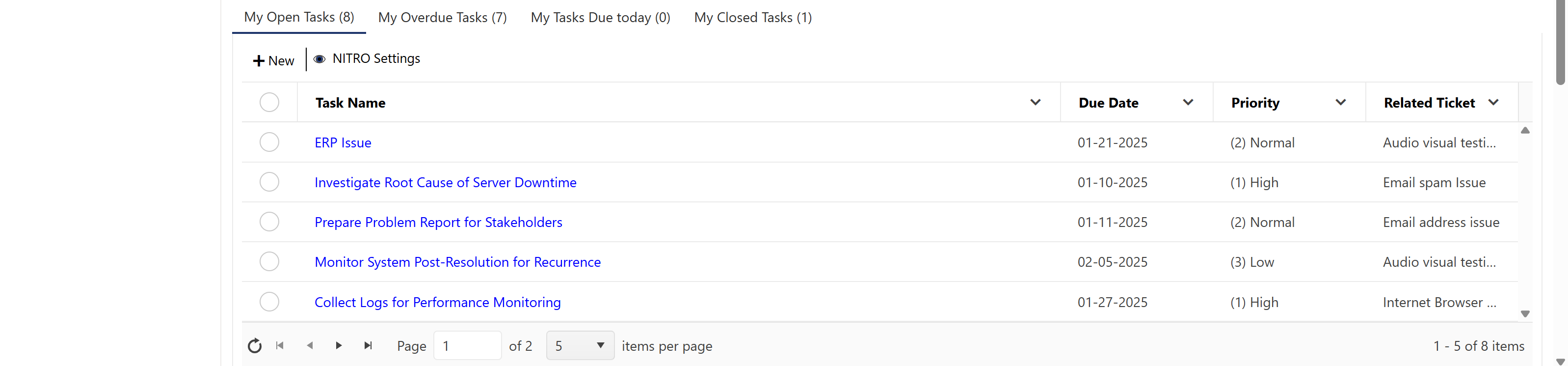Open the Task Name column menu

pos(1035,102)
